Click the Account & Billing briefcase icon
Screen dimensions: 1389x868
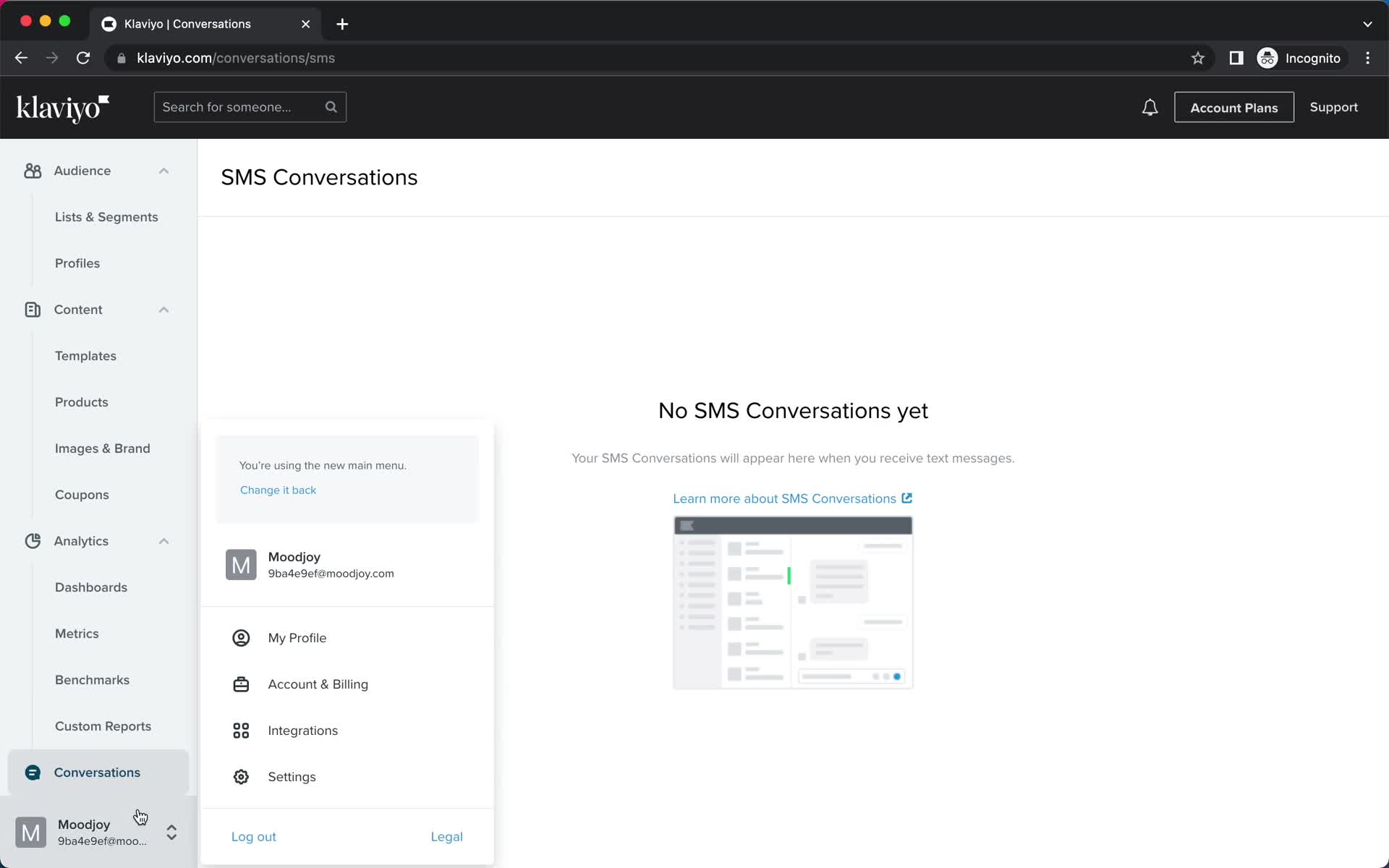click(x=241, y=684)
